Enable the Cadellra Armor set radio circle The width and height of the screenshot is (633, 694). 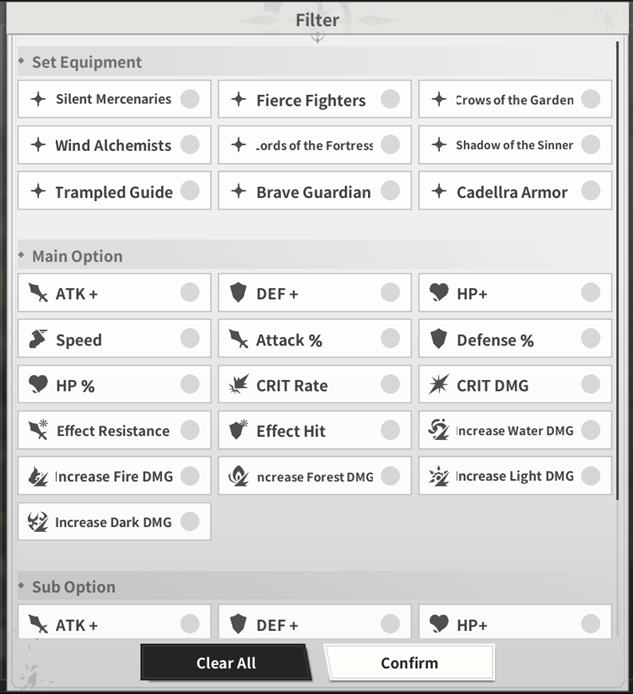tap(591, 191)
